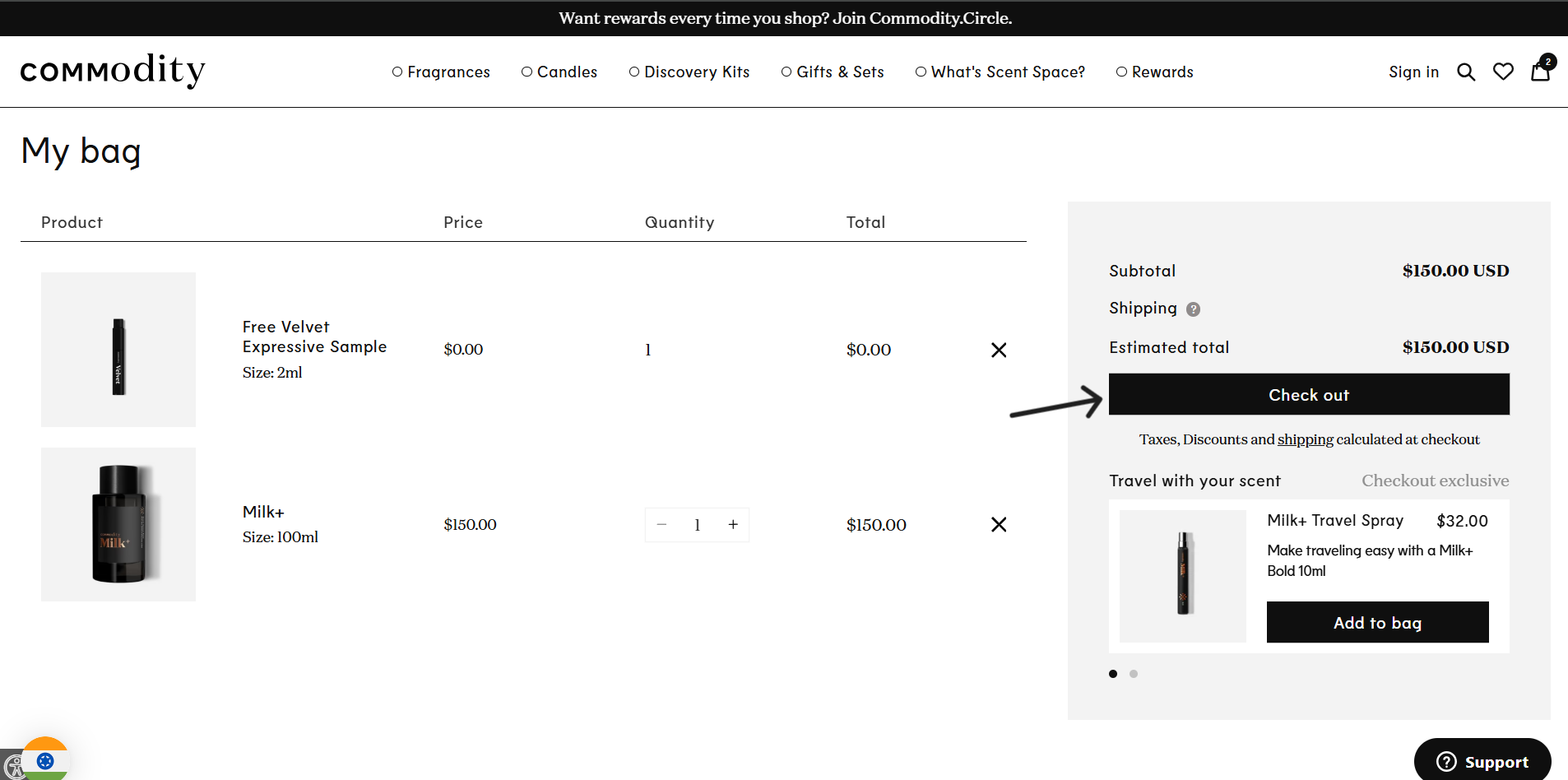
Task: Open the Gifts & Sets menu
Action: [x=833, y=72]
